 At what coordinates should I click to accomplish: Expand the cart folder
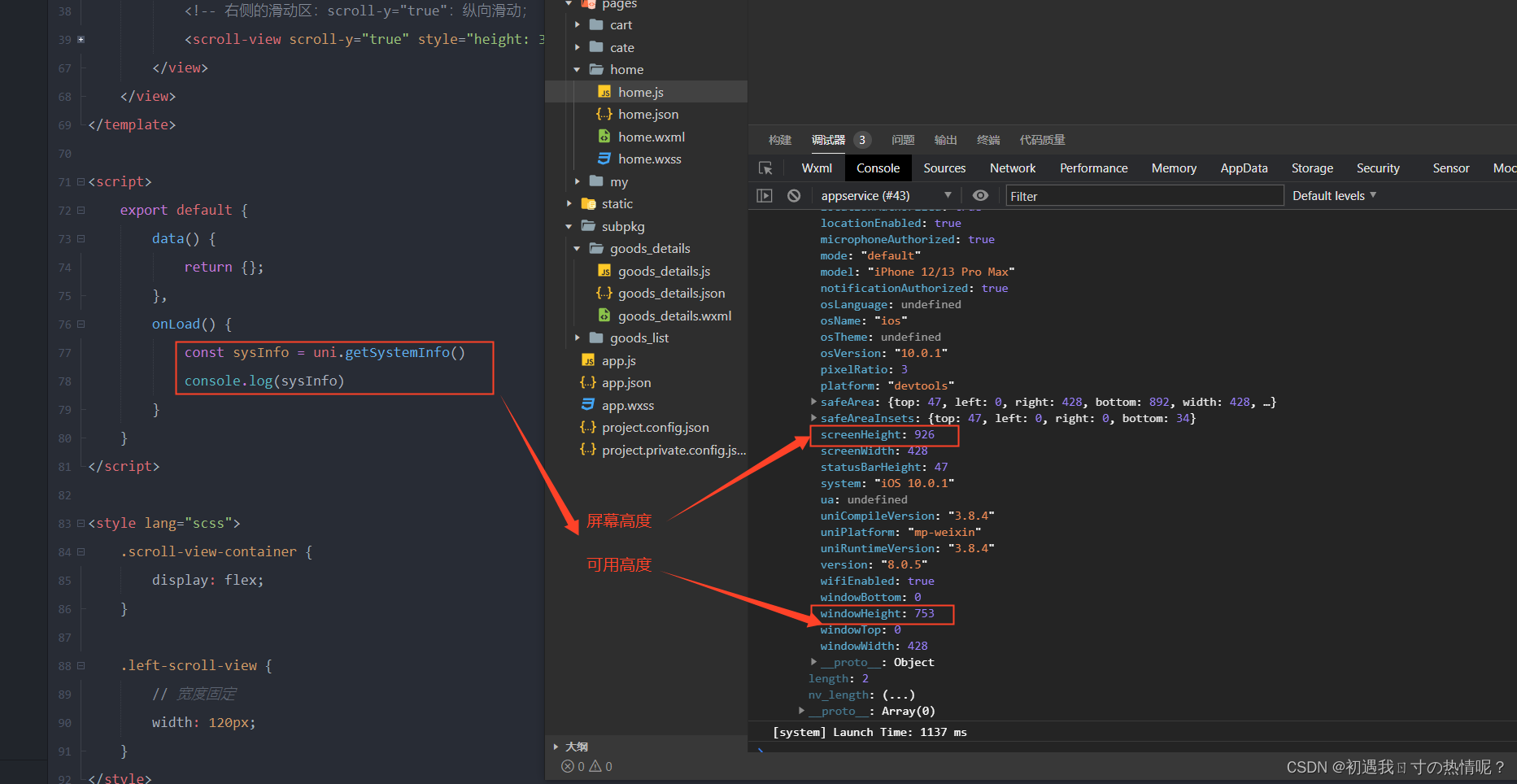click(578, 25)
